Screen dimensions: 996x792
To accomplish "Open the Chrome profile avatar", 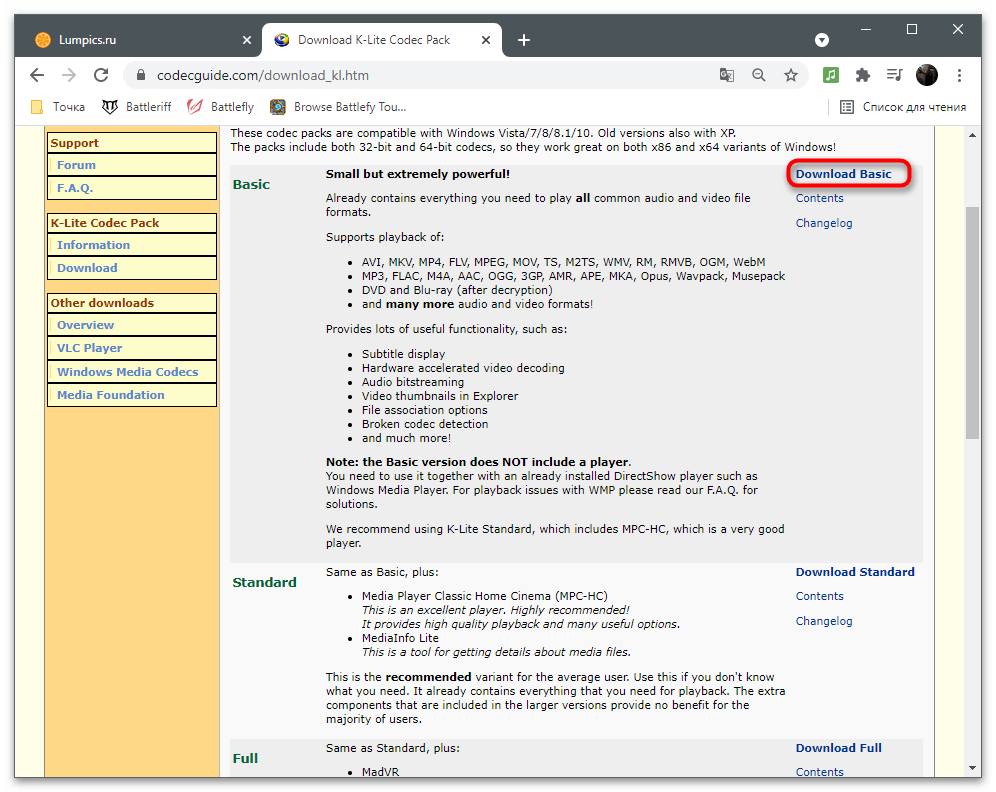I will (927, 76).
